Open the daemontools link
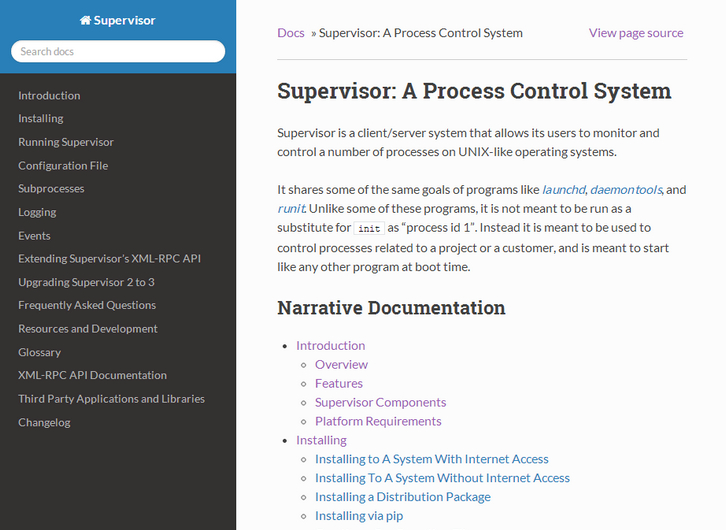Image resolution: width=726 pixels, height=530 pixels. click(x=625, y=190)
